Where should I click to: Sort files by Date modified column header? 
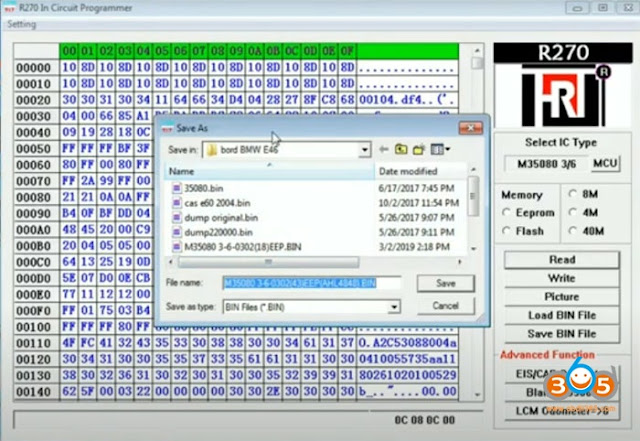point(420,172)
